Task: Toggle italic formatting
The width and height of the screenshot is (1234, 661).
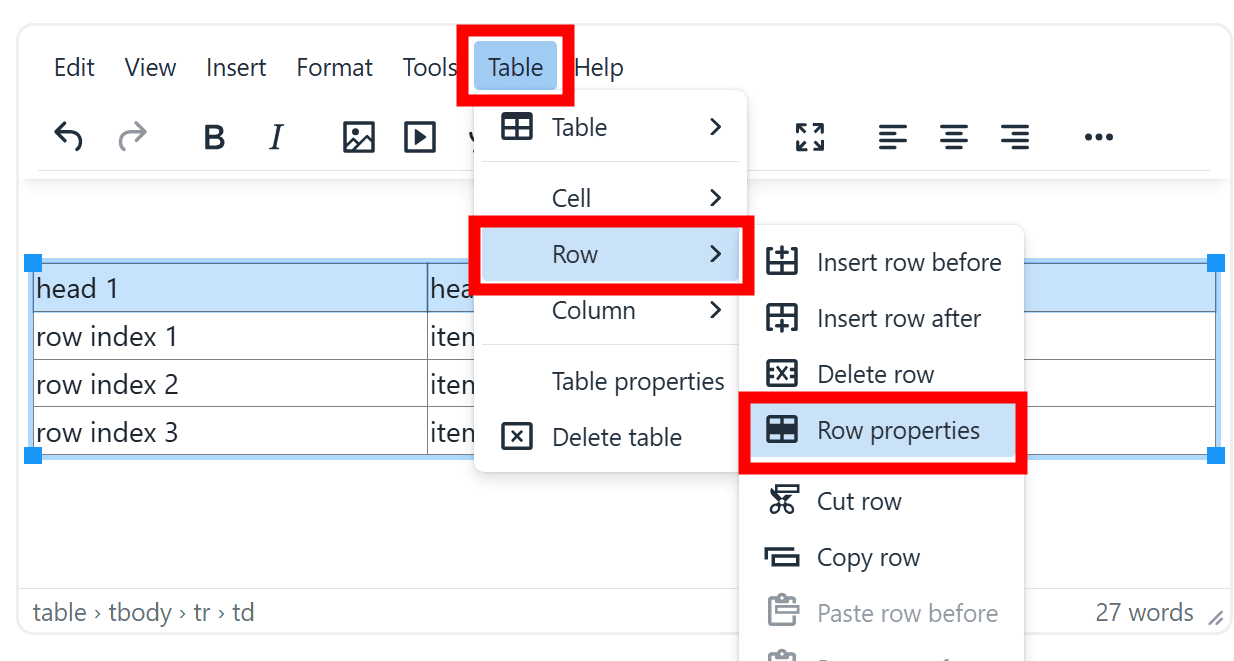Action: 276,137
